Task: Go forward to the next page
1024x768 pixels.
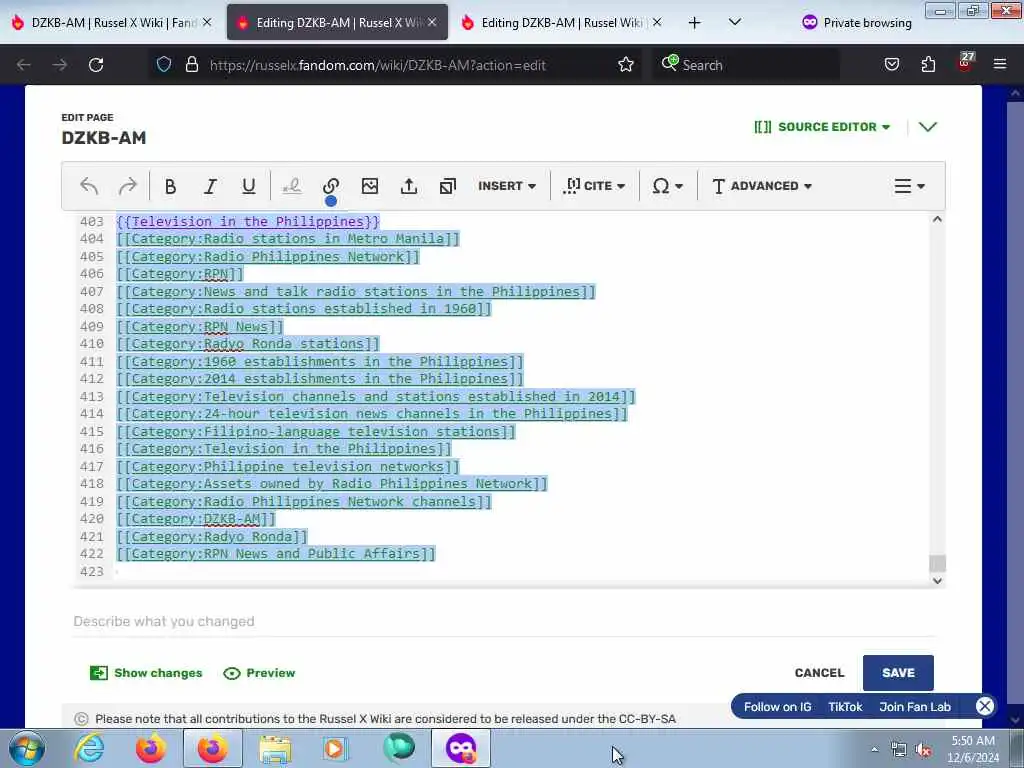Action: click(59, 65)
